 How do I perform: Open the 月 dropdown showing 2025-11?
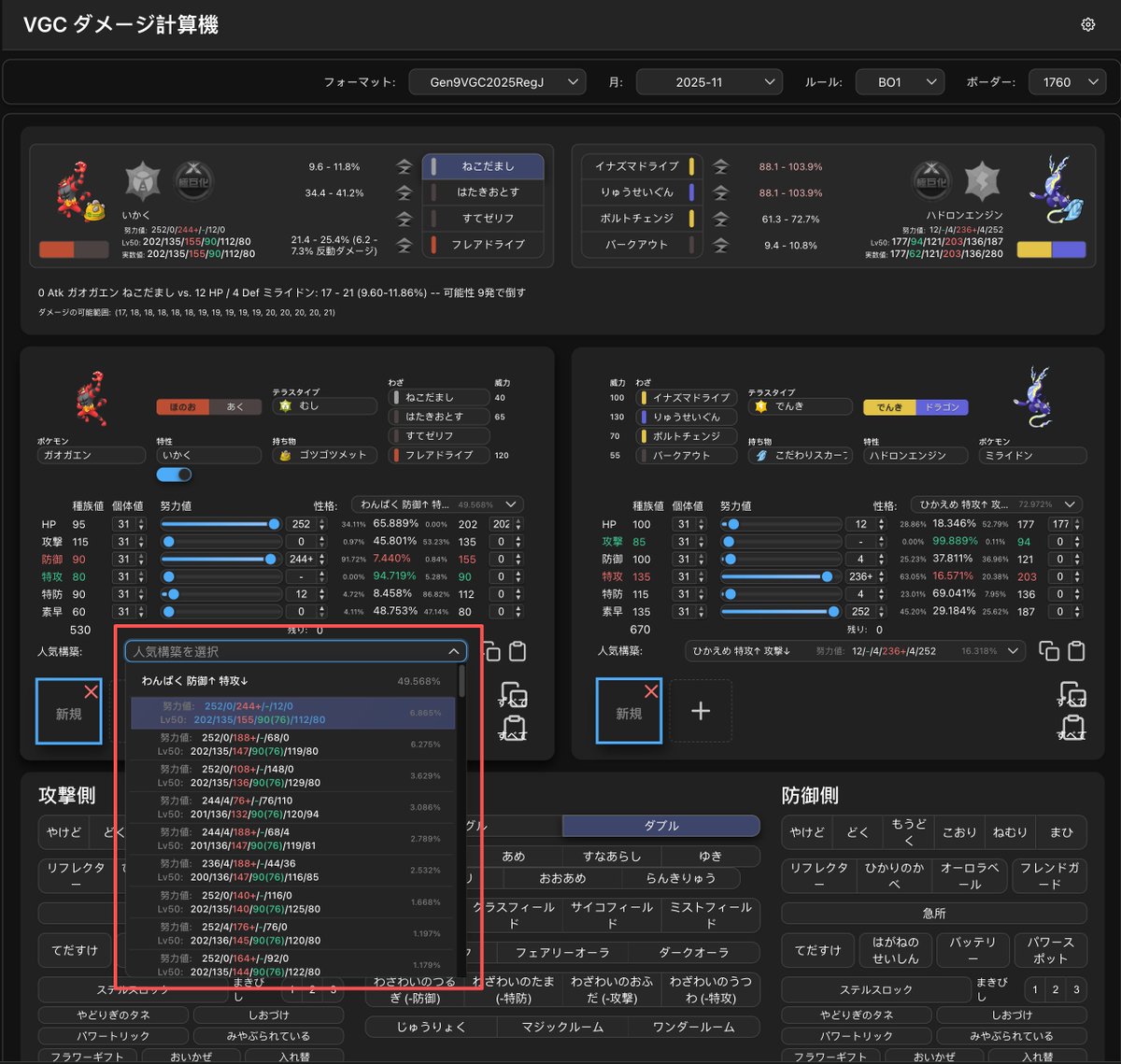(x=709, y=82)
